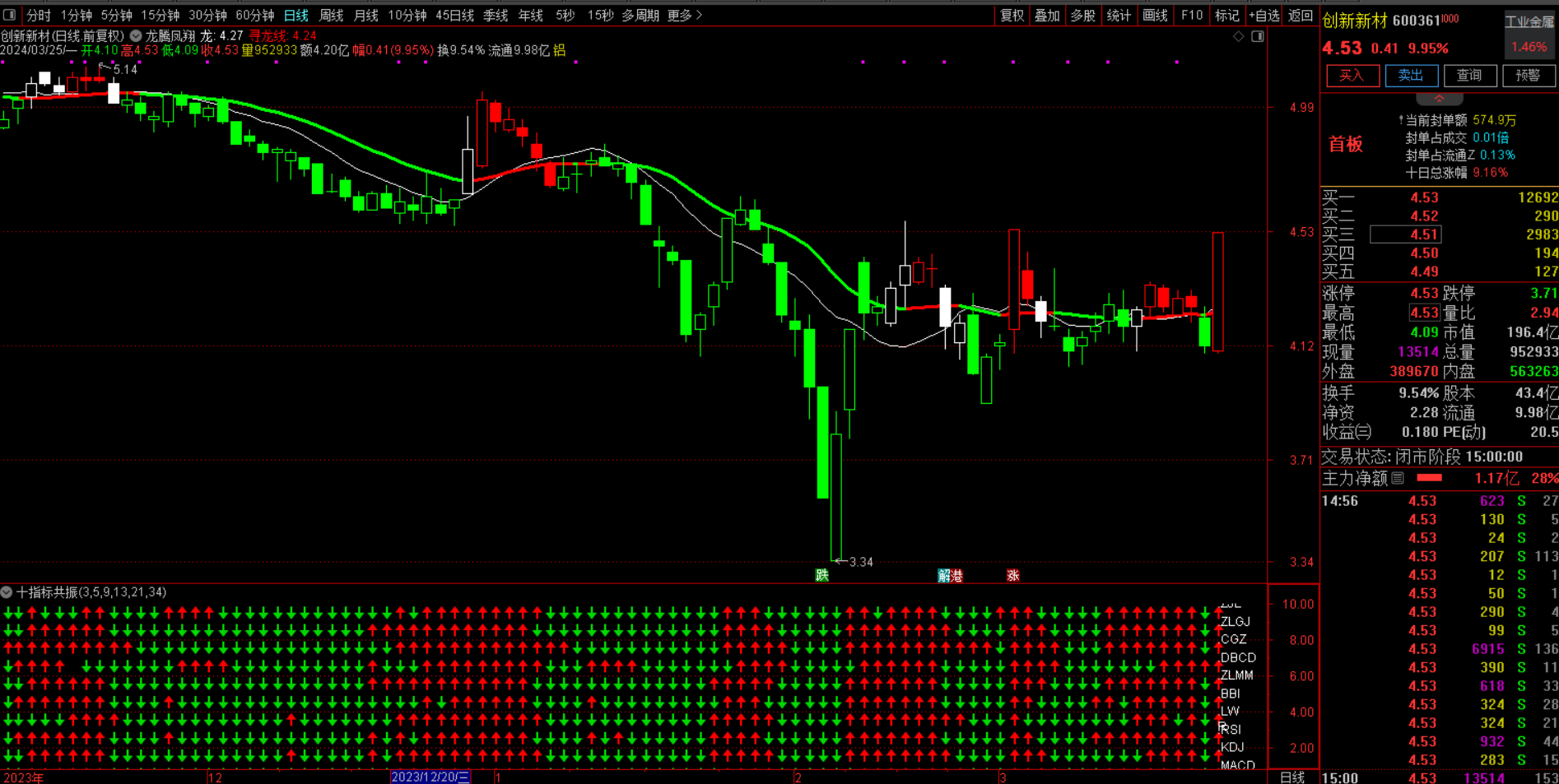This screenshot has height=784, width=1559.
Task: Collapse the order book panel with chevron
Action: pyautogui.click(x=1439, y=98)
